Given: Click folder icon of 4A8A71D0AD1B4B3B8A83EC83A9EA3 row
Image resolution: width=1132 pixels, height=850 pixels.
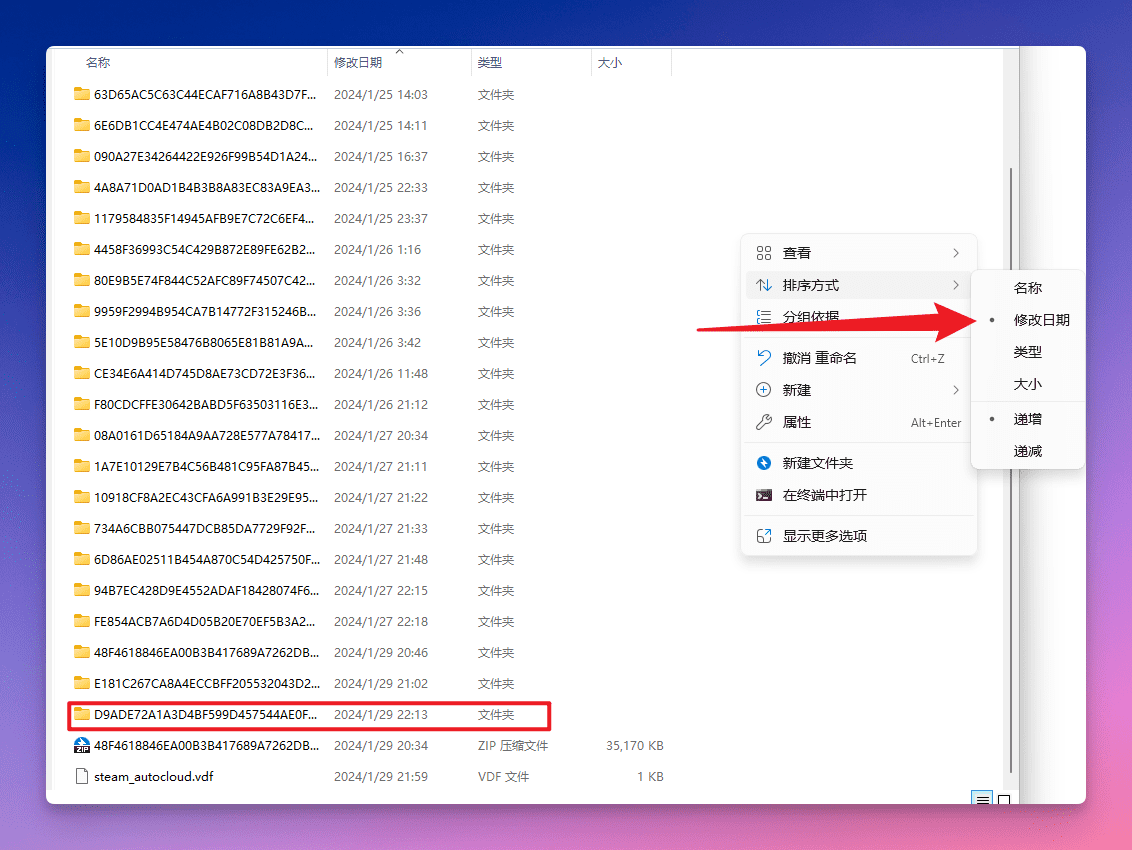Looking at the screenshot, I should 82,187.
